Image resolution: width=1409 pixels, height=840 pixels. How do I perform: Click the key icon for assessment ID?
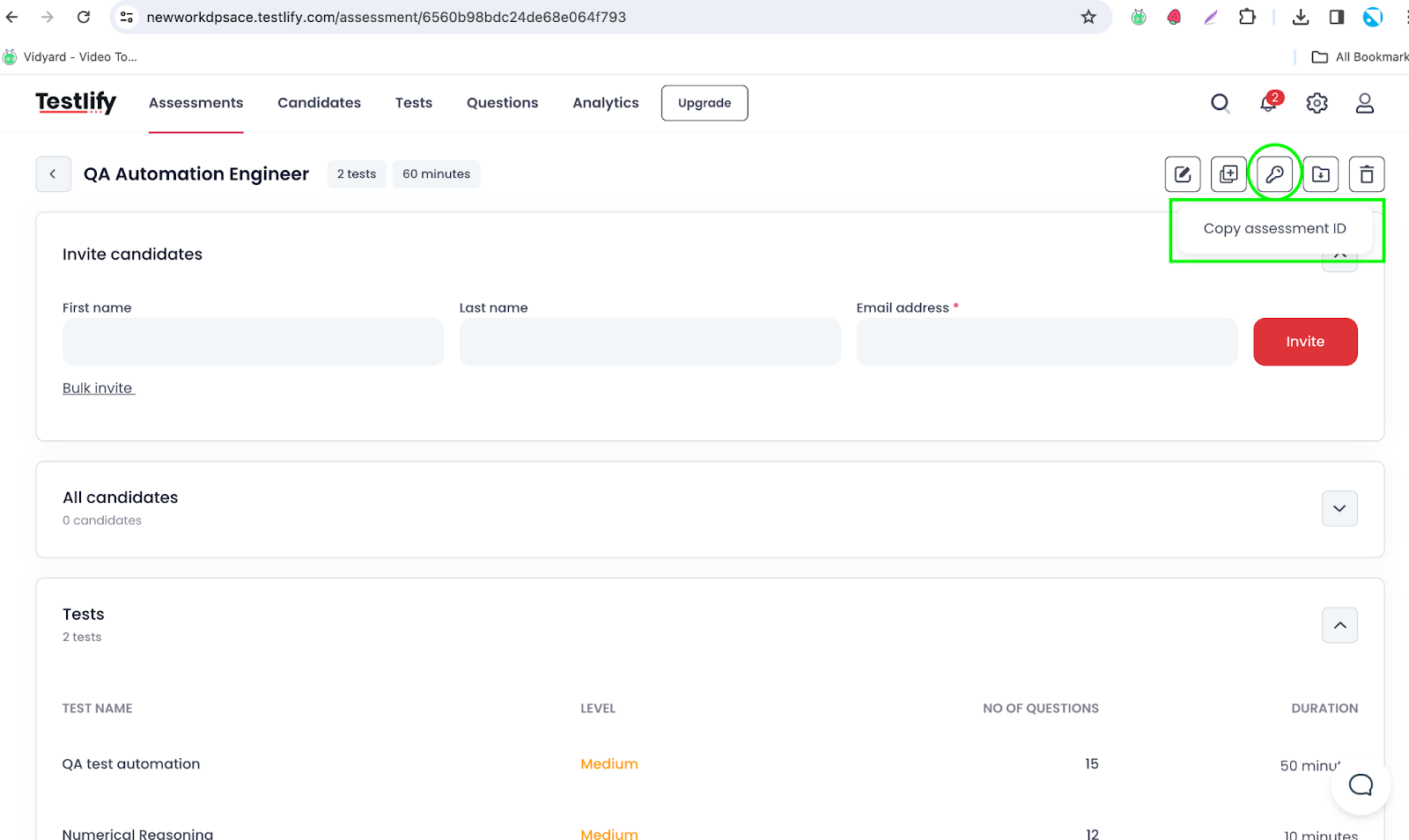[x=1274, y=174]
